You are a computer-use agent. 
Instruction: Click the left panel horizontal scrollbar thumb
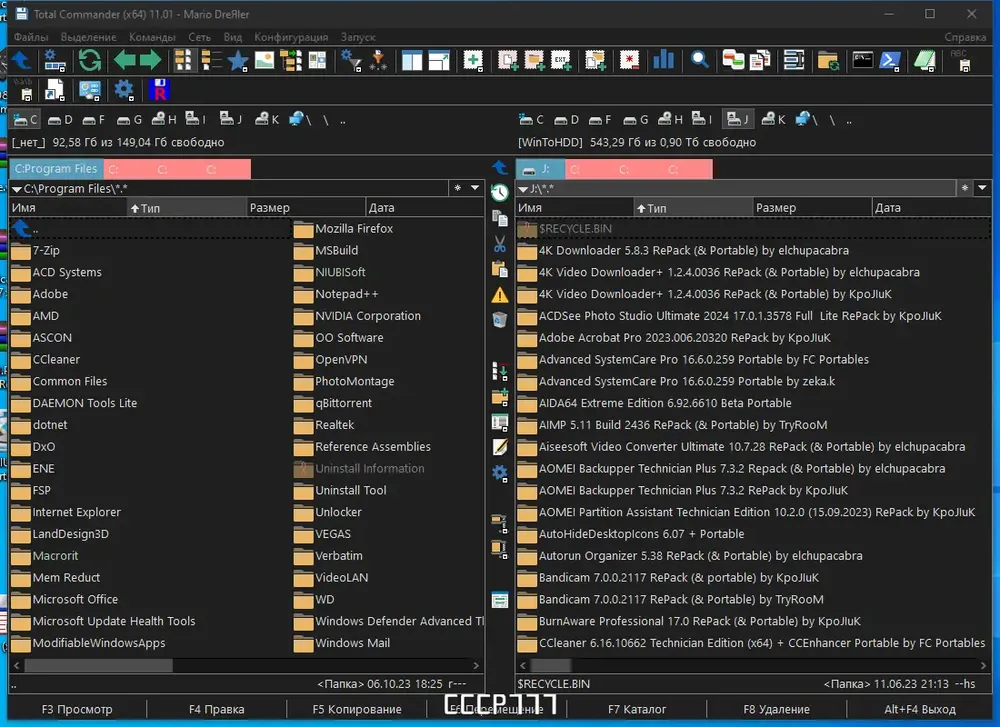click(98, 665)
